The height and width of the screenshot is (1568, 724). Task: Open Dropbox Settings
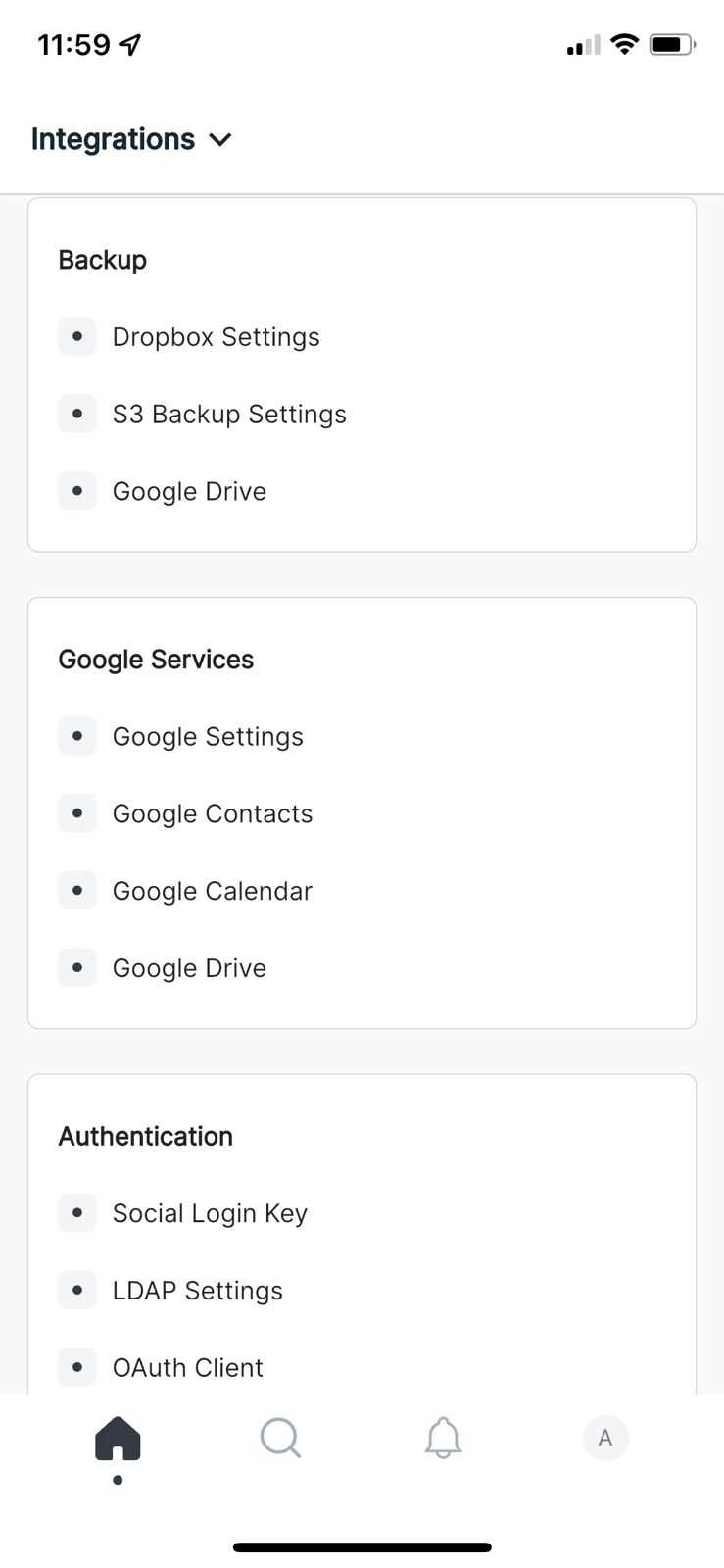tap(216, 337)
